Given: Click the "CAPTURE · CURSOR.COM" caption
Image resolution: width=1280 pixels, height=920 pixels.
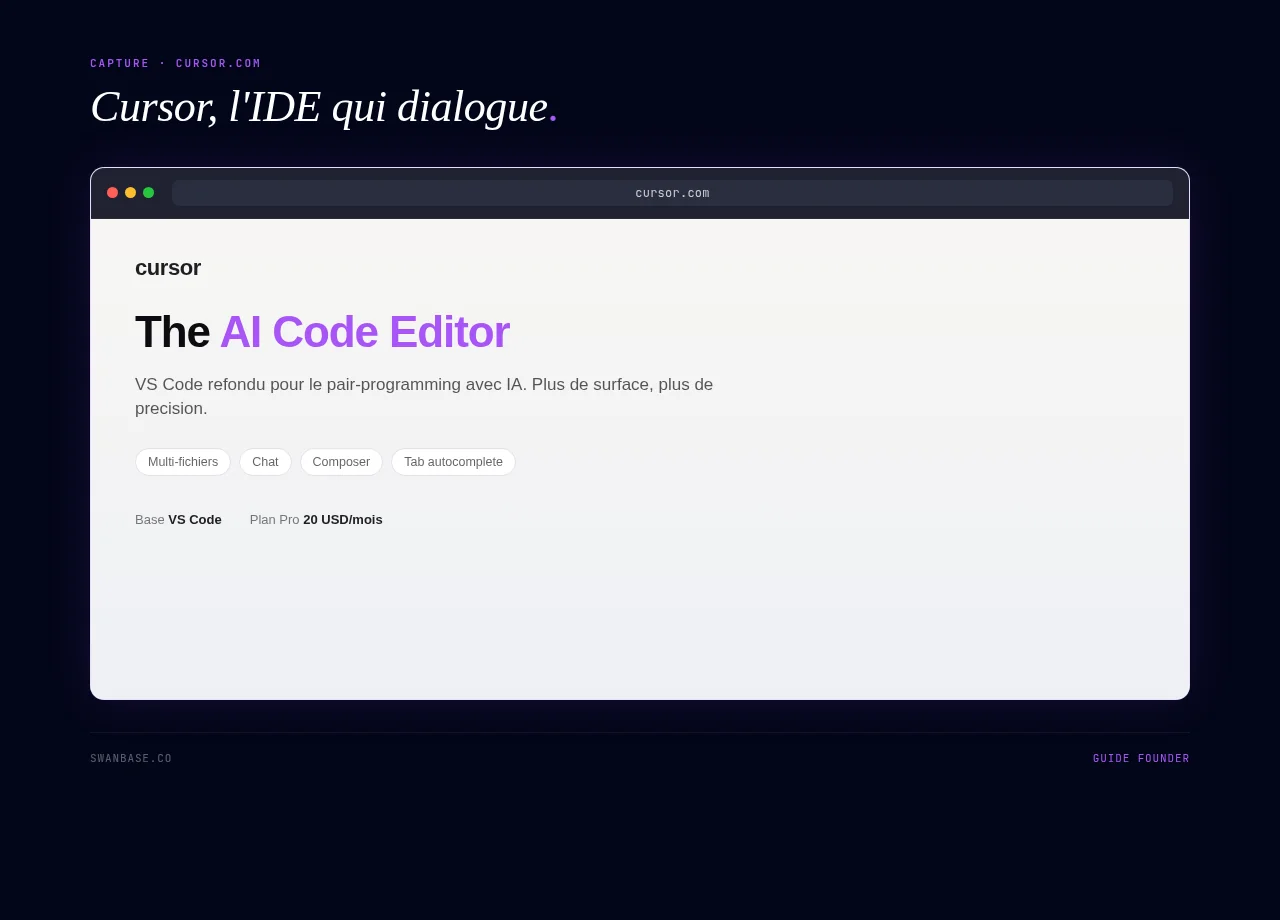Looking at the screenshot, I should pos(176,64).
